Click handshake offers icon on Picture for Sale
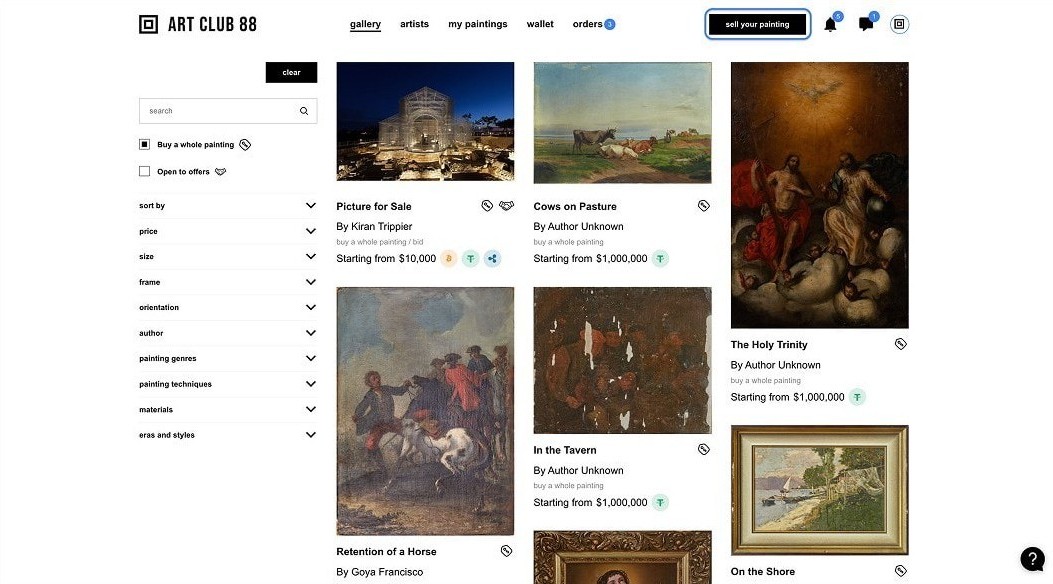The height and width of the screenshot is (584, 1053). 506,205
